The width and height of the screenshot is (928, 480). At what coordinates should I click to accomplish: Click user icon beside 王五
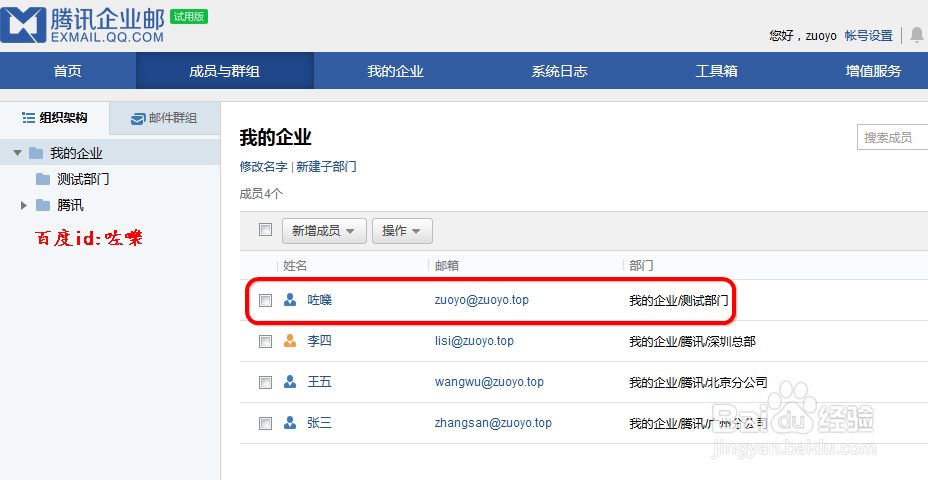290,382
